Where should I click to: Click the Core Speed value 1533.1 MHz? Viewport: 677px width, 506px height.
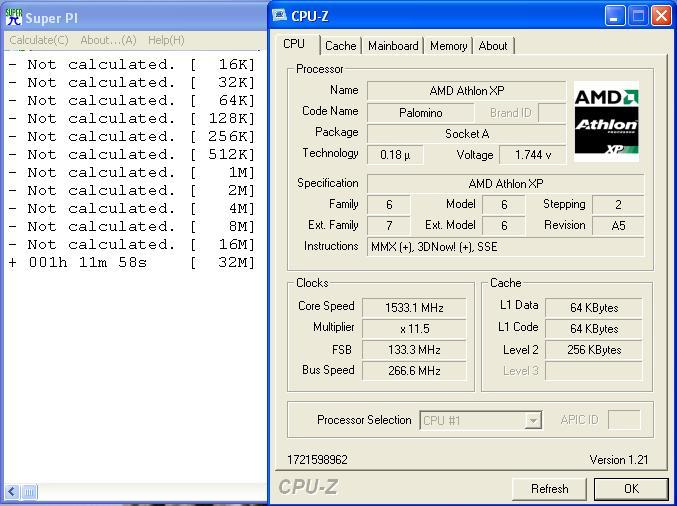pyautogui.click(x=414, y=308)
